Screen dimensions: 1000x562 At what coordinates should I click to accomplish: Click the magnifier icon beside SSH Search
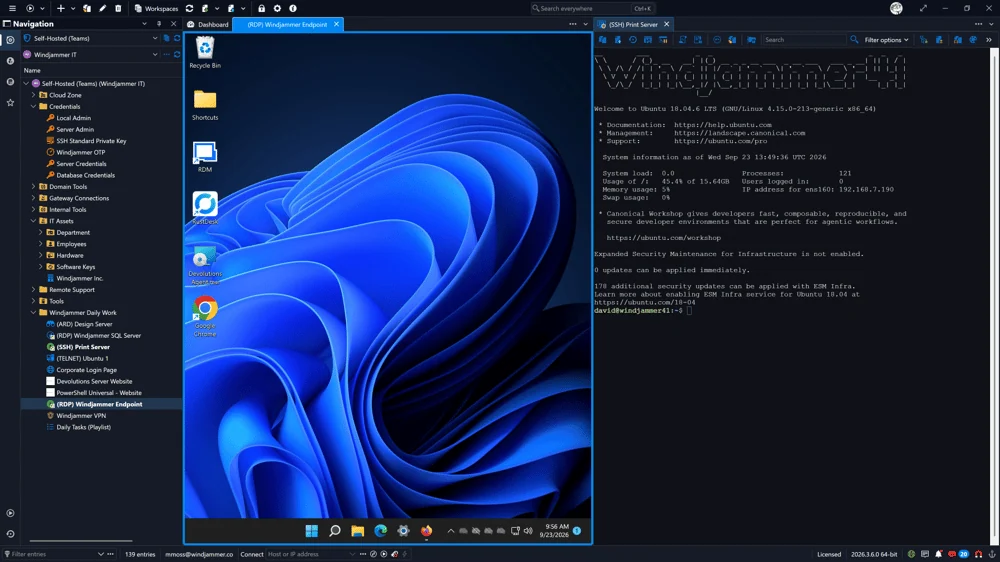(854, 40)
